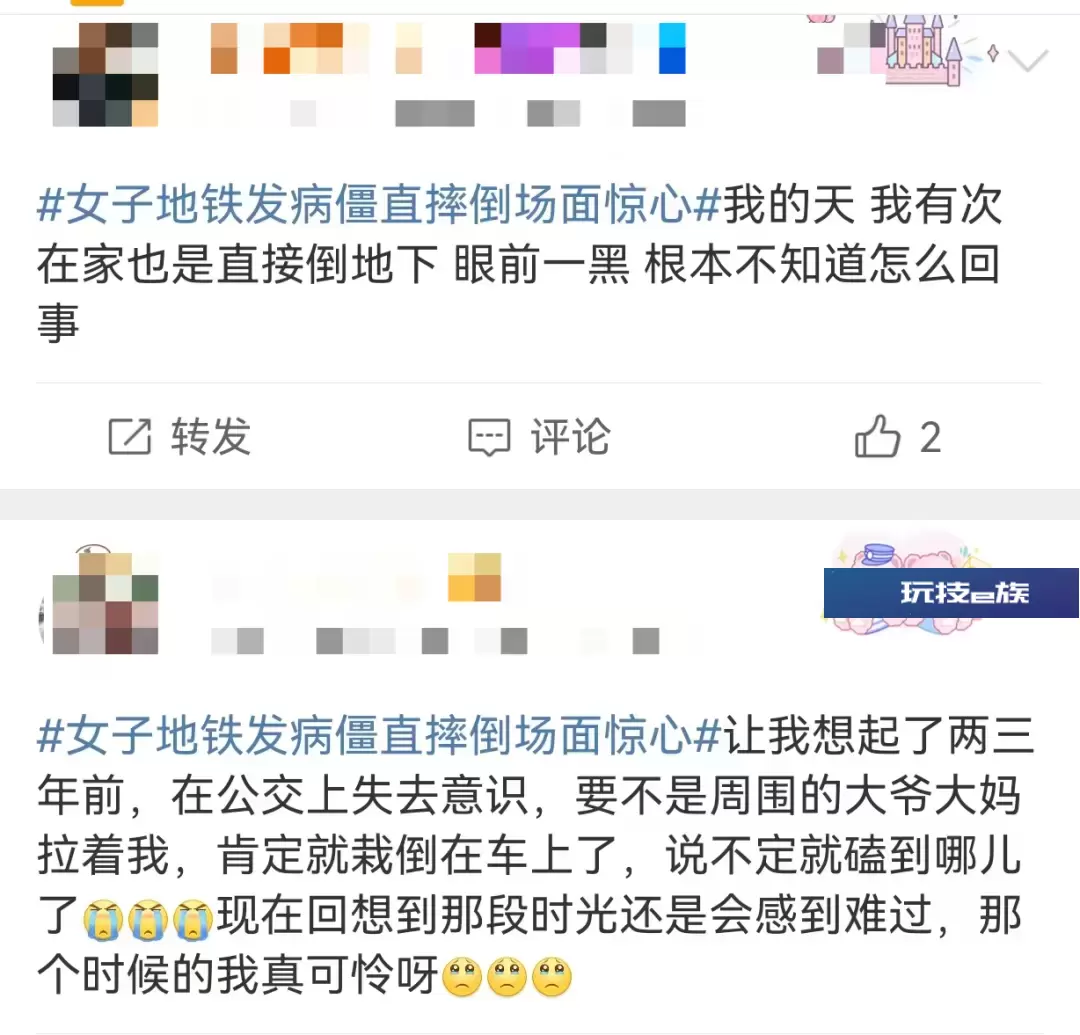Image resolution: width=1080 pixels, height=1035 pixels.
Task: Open the castle badge decoration on first post
Action: coord(920,50)
